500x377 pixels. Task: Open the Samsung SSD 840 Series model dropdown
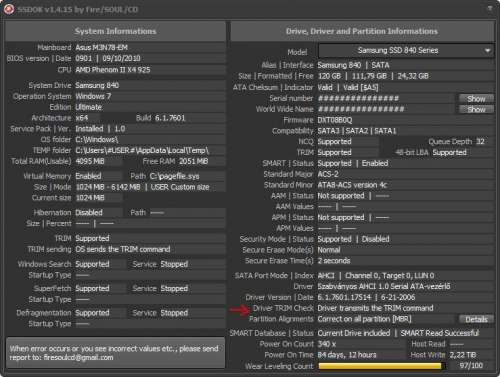pyautogui.click(x=406, y=51)
